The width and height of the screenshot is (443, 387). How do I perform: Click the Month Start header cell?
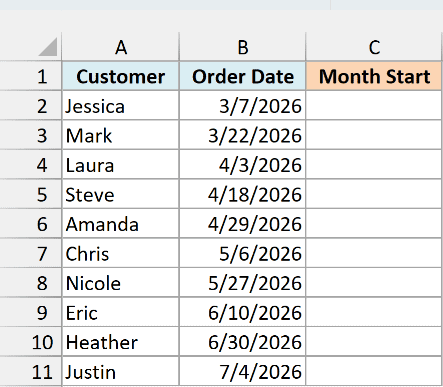point(374,76)
